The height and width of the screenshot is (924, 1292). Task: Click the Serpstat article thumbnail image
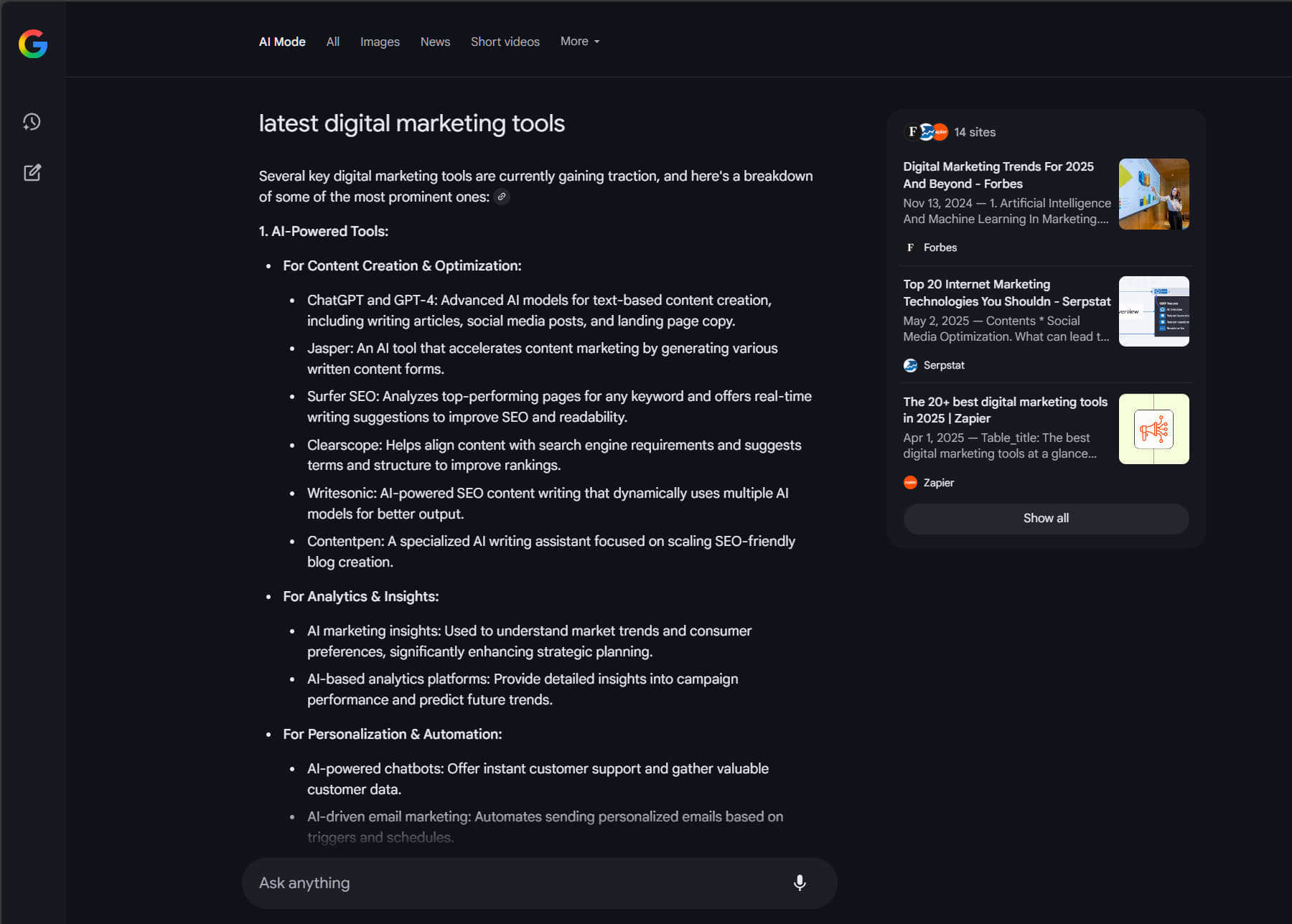click(x=1153, y=311)
